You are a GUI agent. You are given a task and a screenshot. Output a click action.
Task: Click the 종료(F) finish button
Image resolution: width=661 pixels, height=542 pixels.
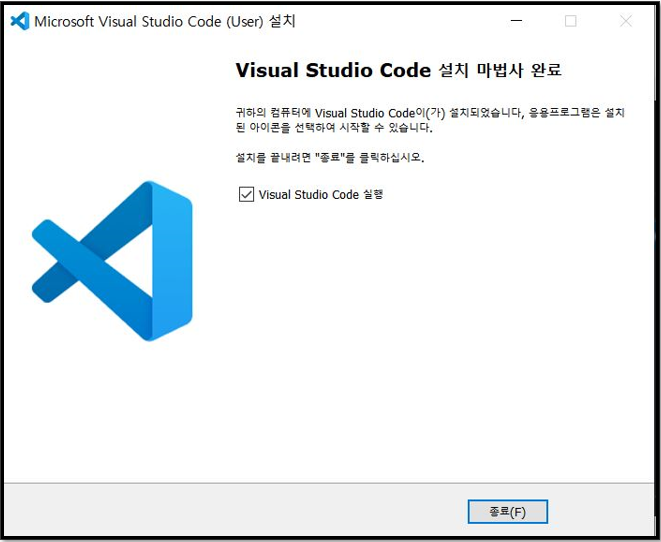coord(508,512)
